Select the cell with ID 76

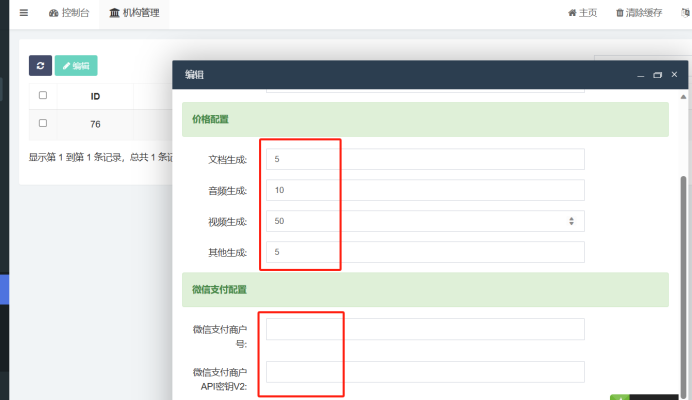(x=95, y=124)
